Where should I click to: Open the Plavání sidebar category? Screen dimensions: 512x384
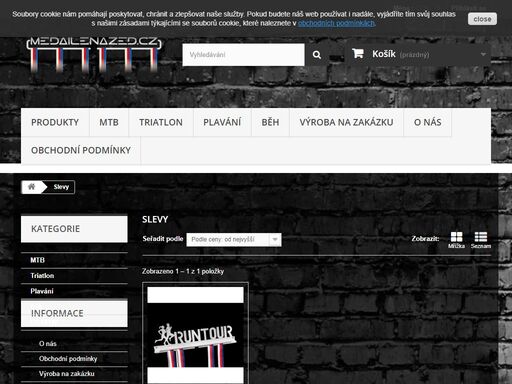pyautogui.click(x=42, y=291)
